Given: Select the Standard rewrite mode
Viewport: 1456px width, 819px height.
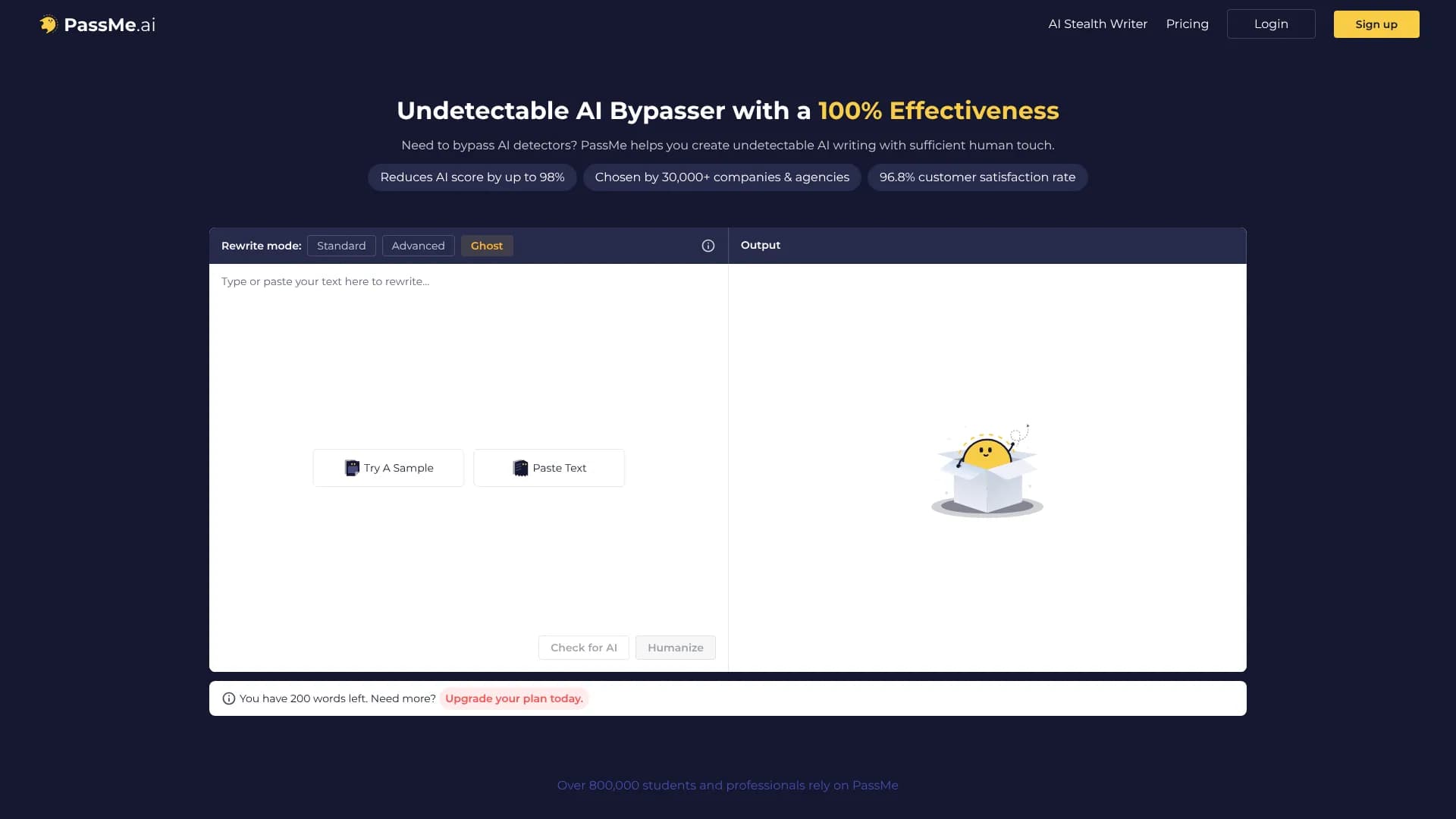Looking at the screenshot, I should click(341, 245).
